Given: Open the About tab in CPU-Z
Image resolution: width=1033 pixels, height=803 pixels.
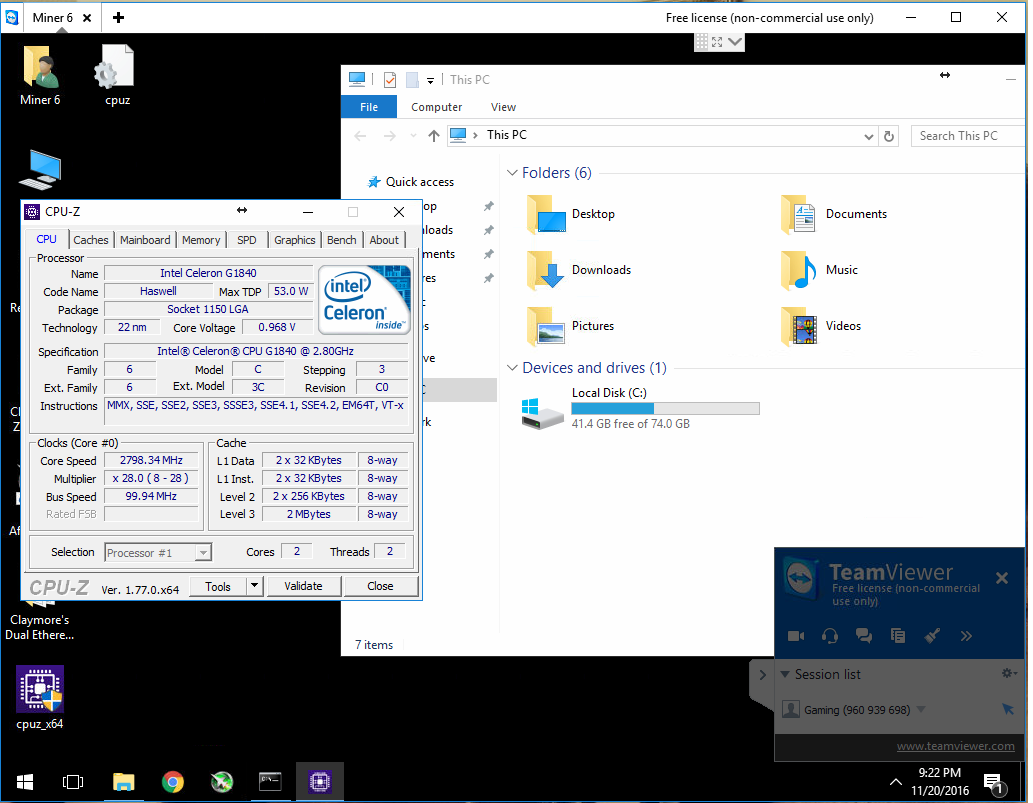Looking at the screenshot, I should (383, 240).
